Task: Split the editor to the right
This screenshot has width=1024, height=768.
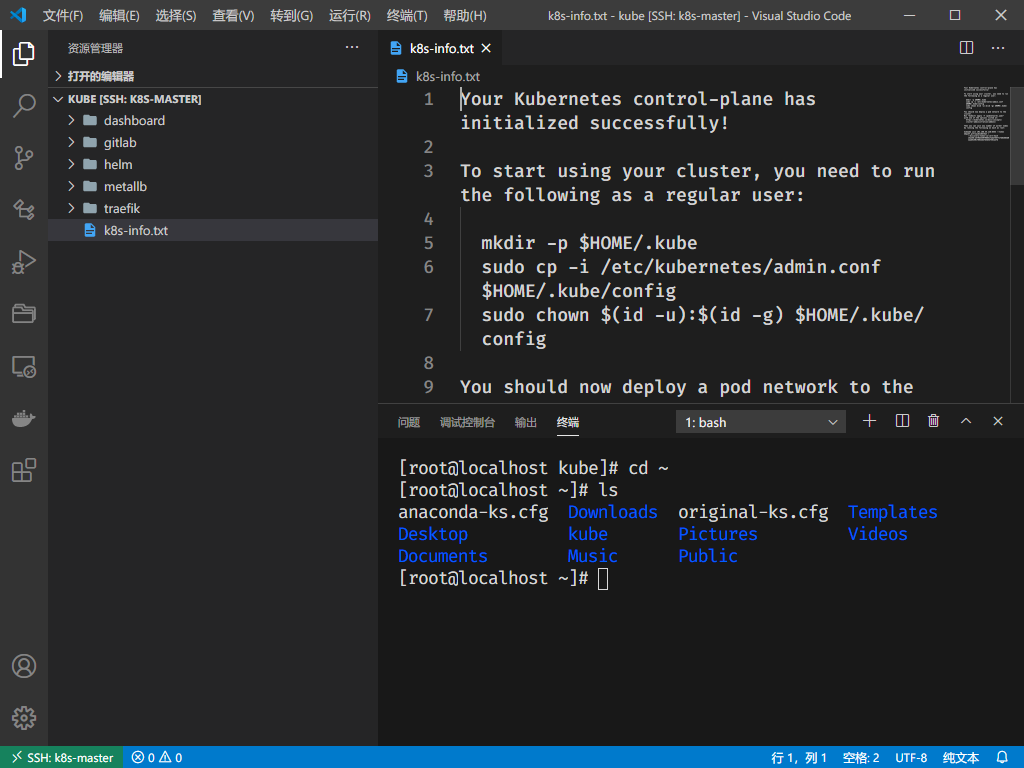Action: click(x=967, y=48)
